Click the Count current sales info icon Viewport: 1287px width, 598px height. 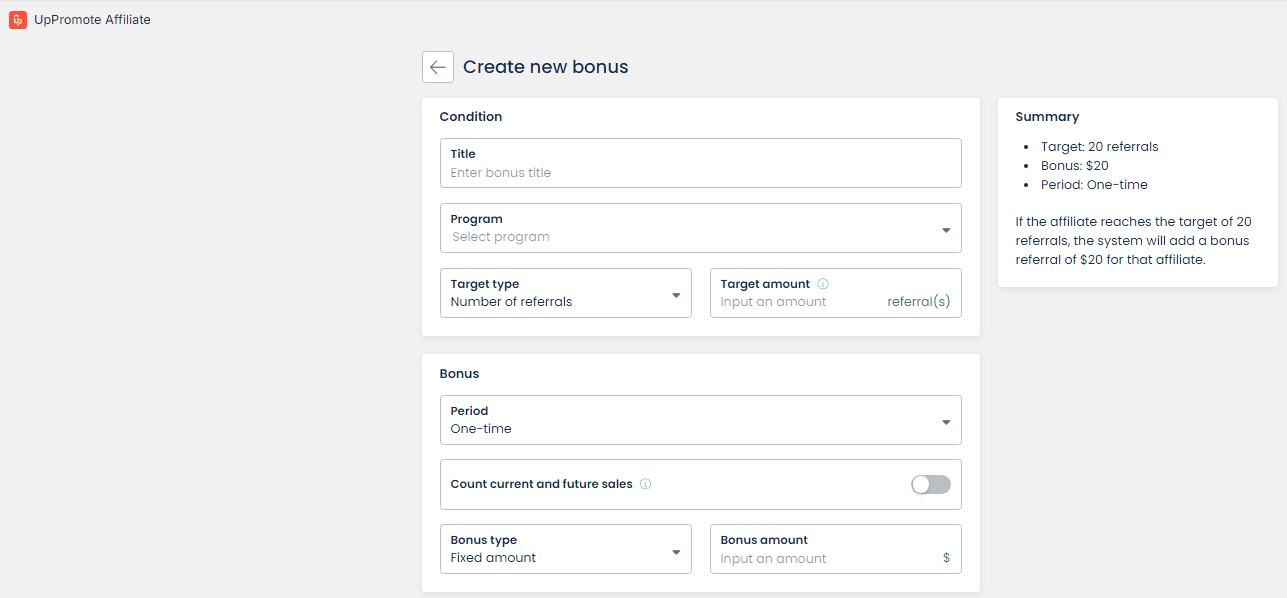645,484
